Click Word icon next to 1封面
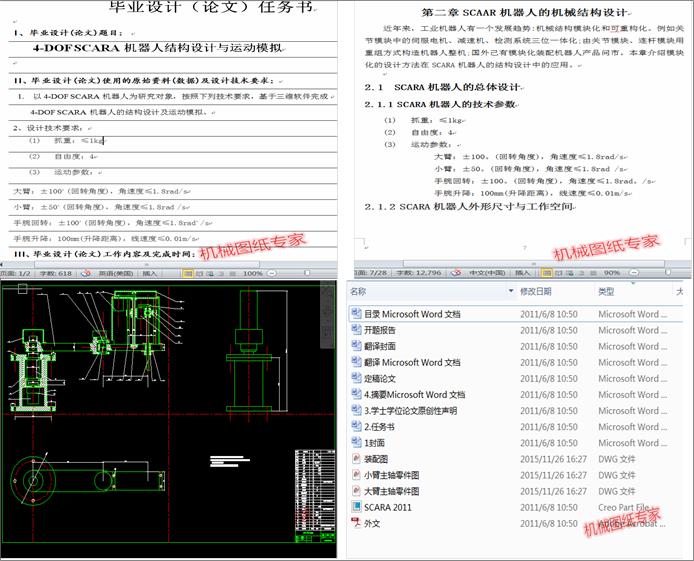Image resolution: width=694 pixels, height=561 pixels. 356,442
